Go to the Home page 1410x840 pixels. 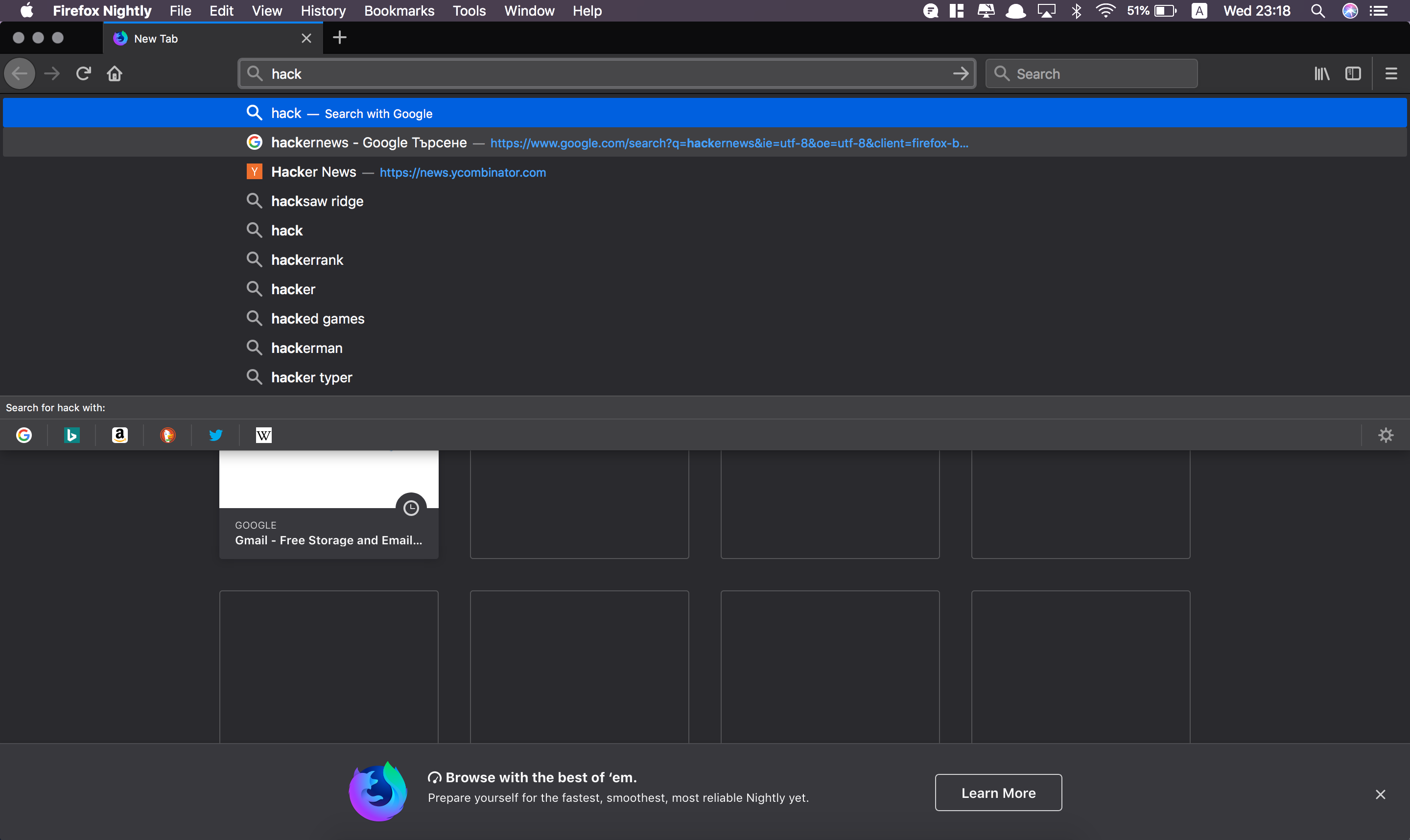point(115,73)
